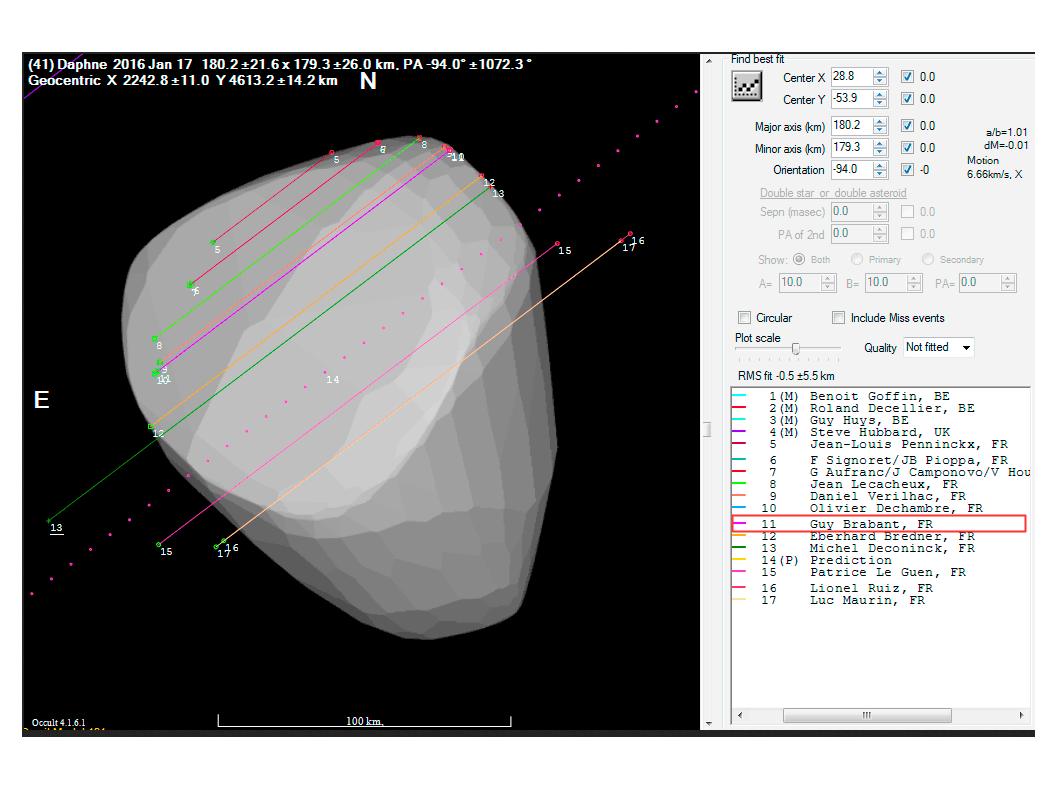
Task: Click the side panel scroll-down arrow
Action: (708, 723)
